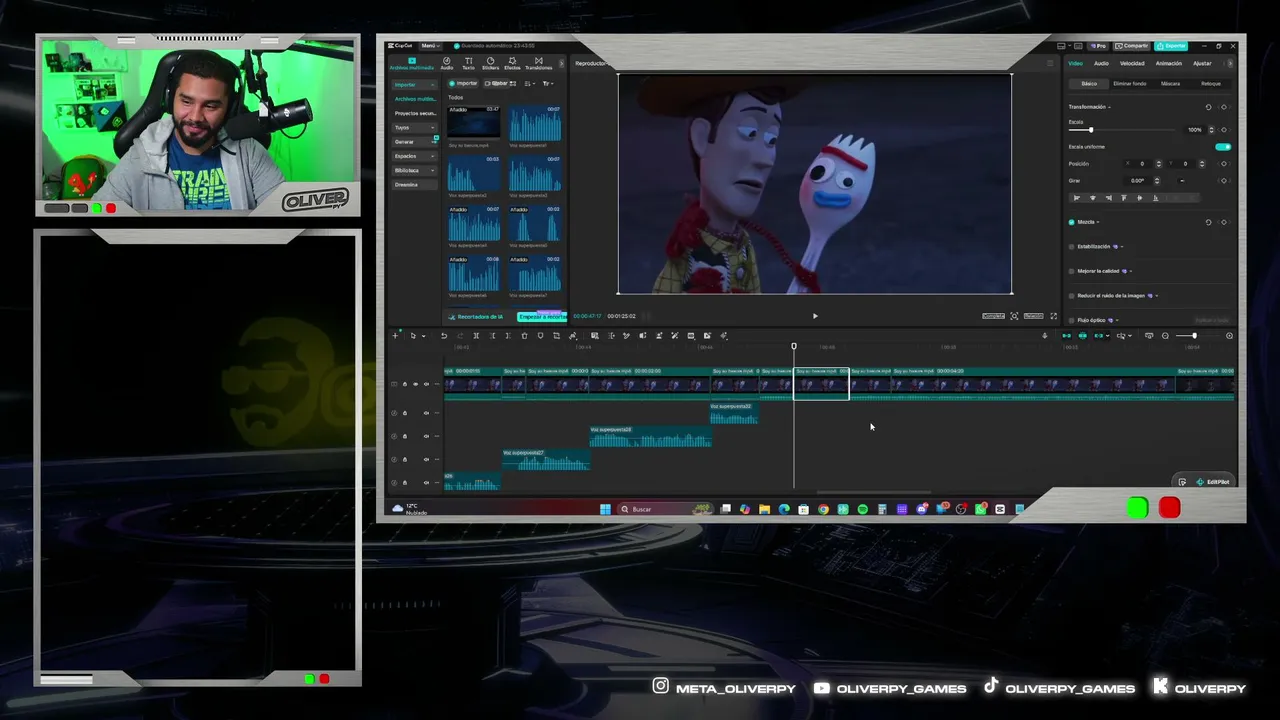Click the focus frame icon under preview
The height and width of the screenshot is (720, 1280).
[x=1014, y=316]
